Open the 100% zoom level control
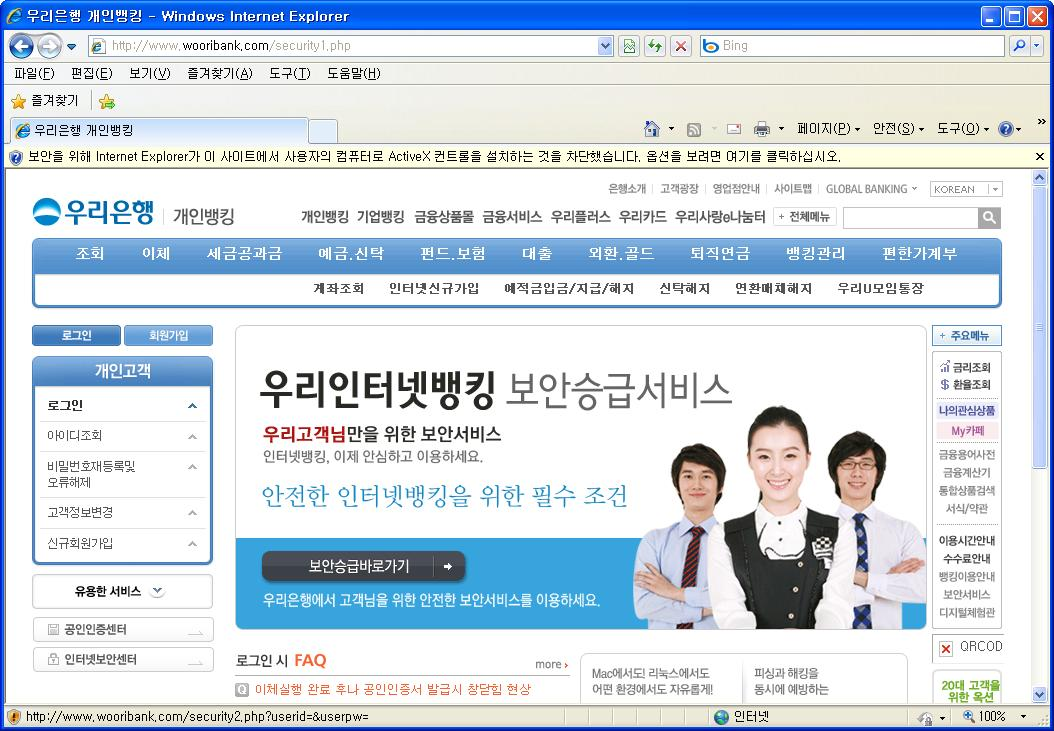 [x=994, y=717]
